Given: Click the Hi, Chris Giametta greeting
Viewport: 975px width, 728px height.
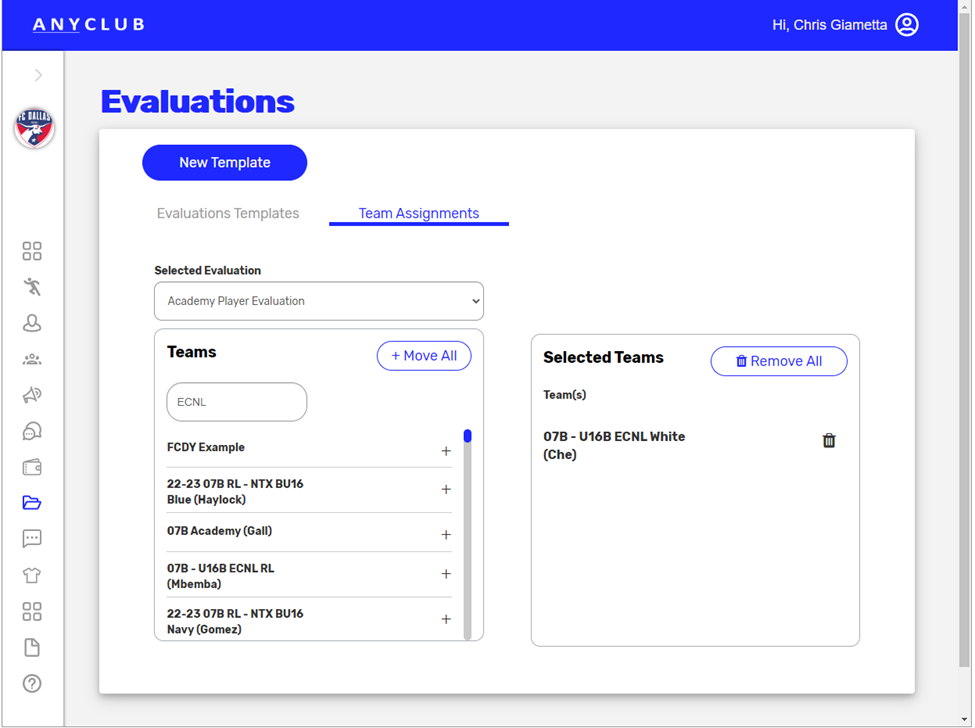Looking at the screenshot, I should [829, 25].
